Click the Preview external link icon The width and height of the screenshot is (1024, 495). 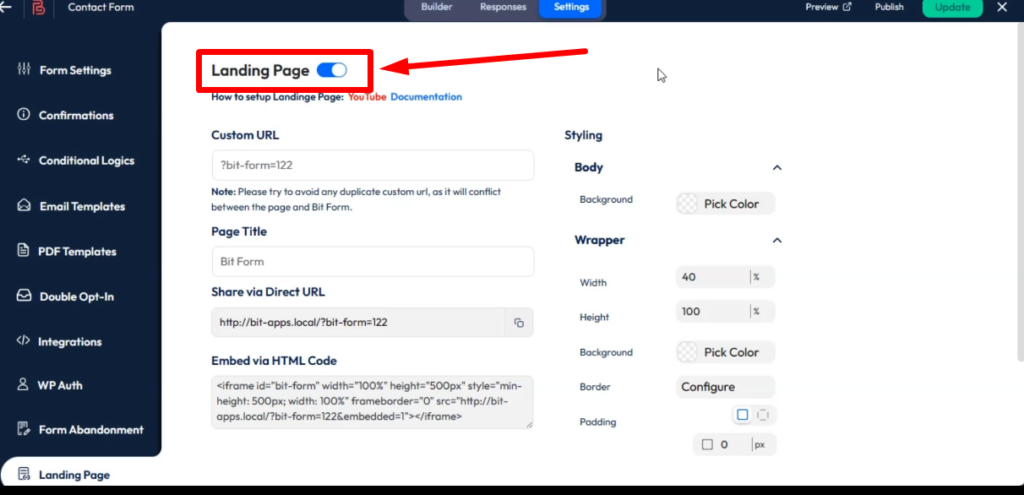click(847, 7)
